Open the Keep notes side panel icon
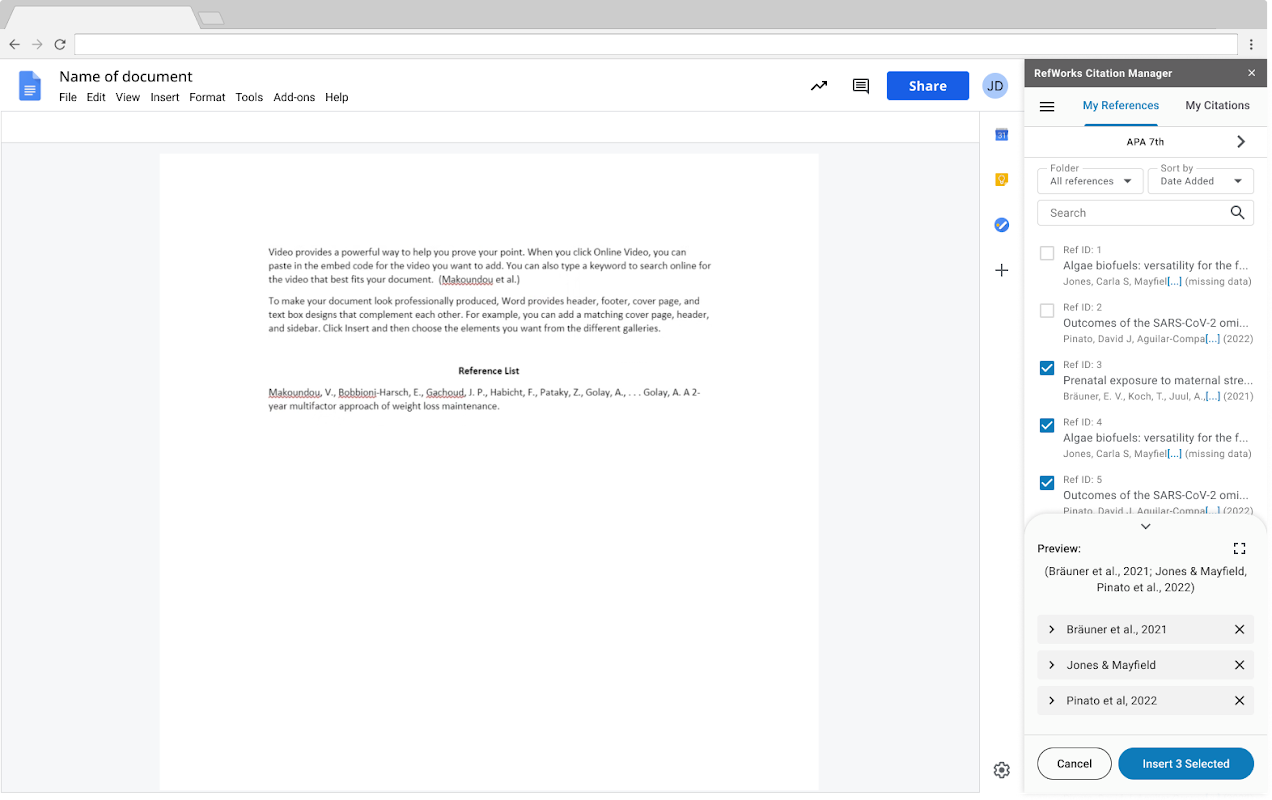1272x800 pixels. 1001,180
